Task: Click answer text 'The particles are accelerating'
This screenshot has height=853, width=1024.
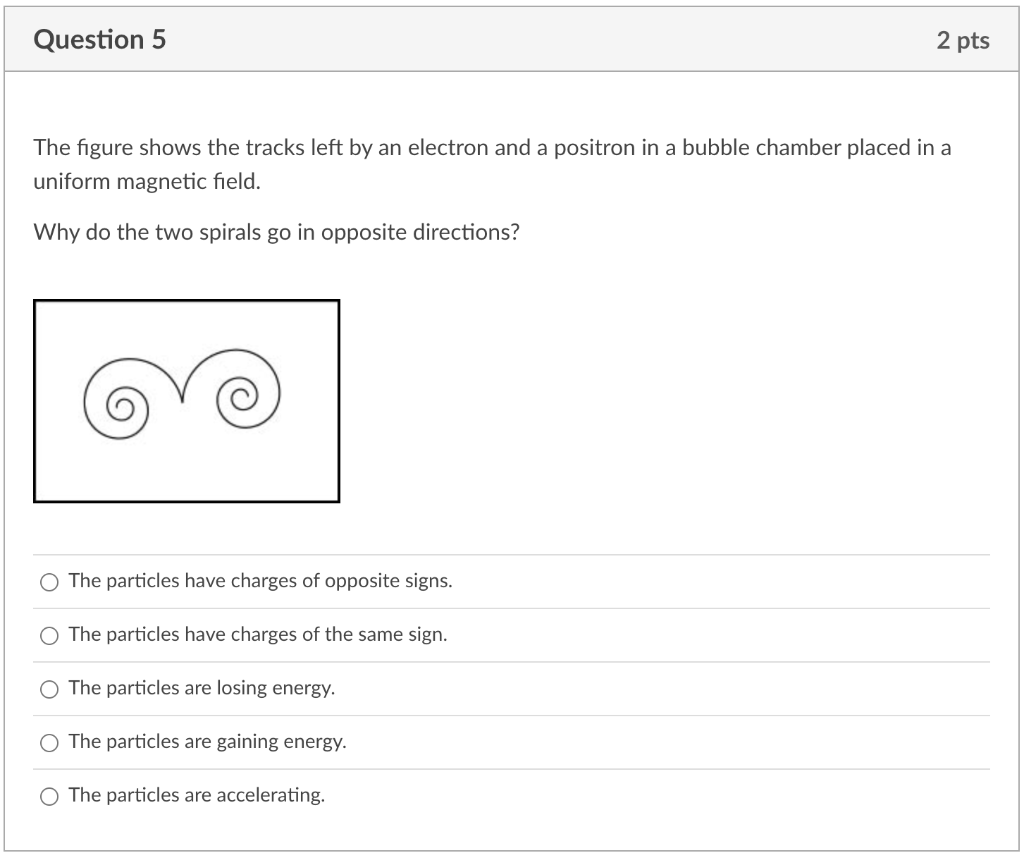Action: [x=197, y=795]
